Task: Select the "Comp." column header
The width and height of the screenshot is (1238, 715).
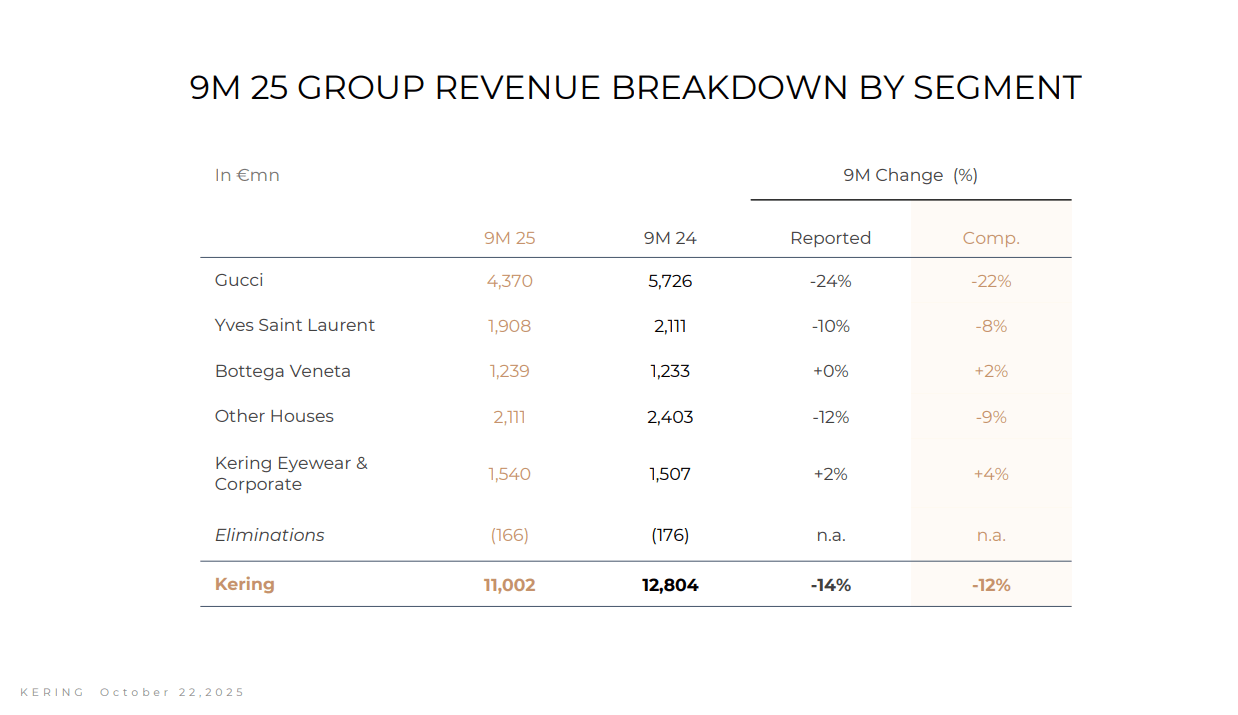Action: (x=991, y=238)
